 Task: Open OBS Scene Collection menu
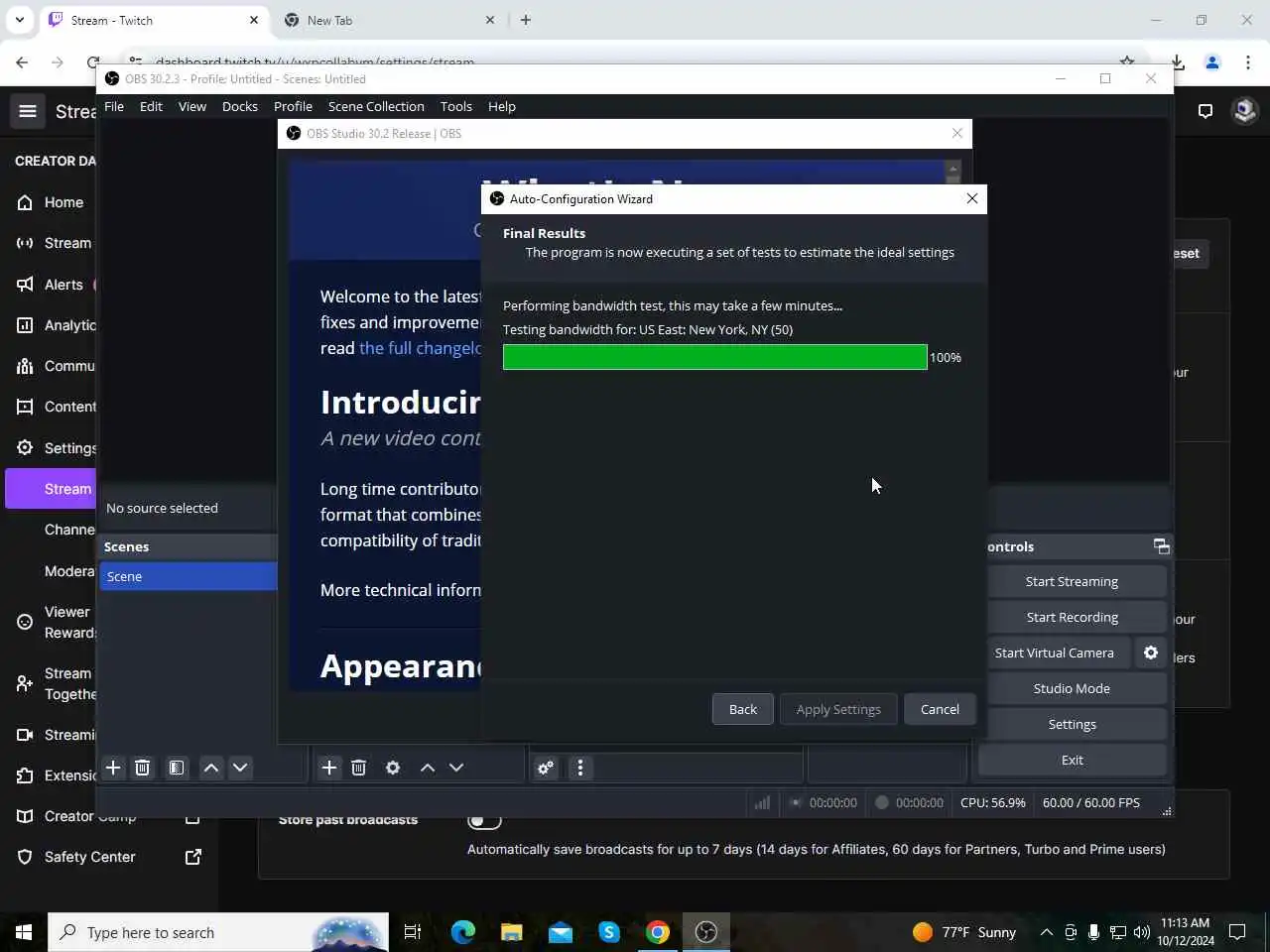[376, 106]
